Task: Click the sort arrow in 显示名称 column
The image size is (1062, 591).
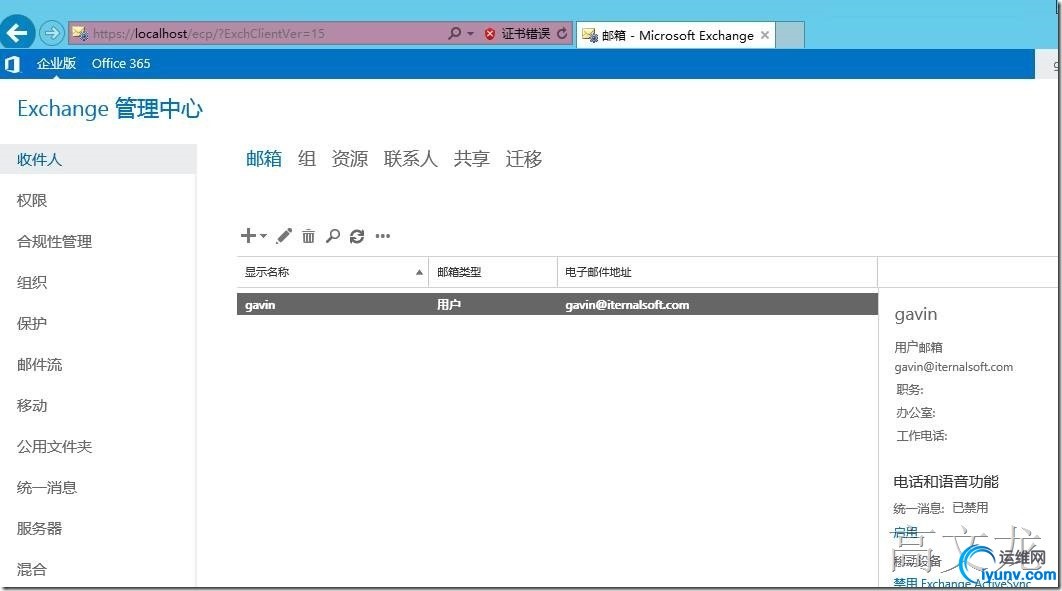Action: 419,272
